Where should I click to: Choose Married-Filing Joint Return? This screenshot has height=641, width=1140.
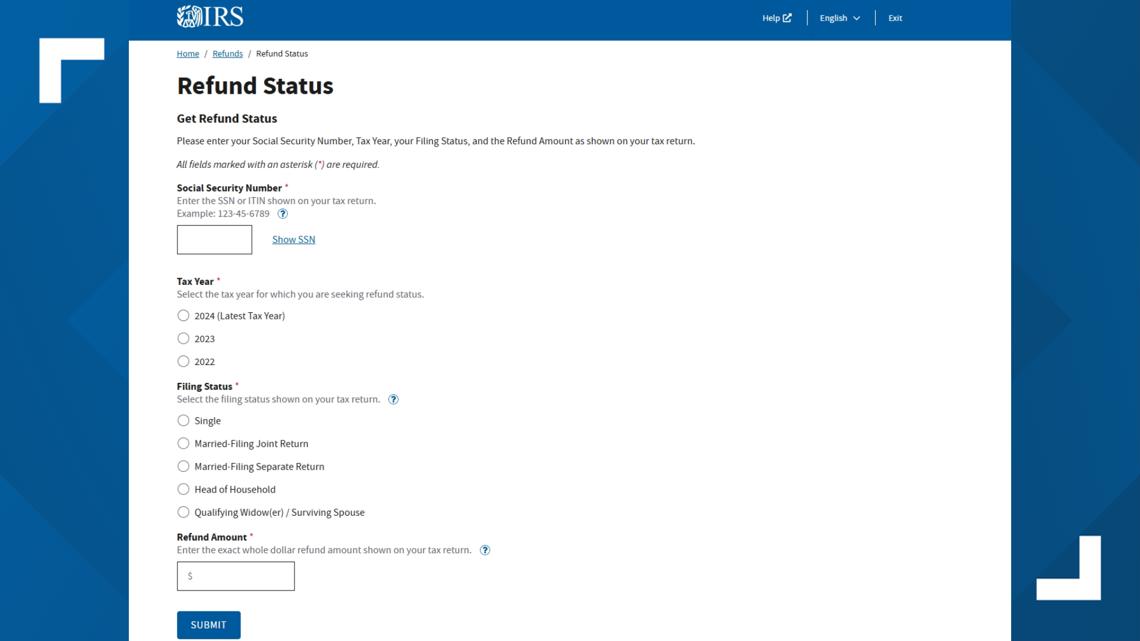pos(183,444)
